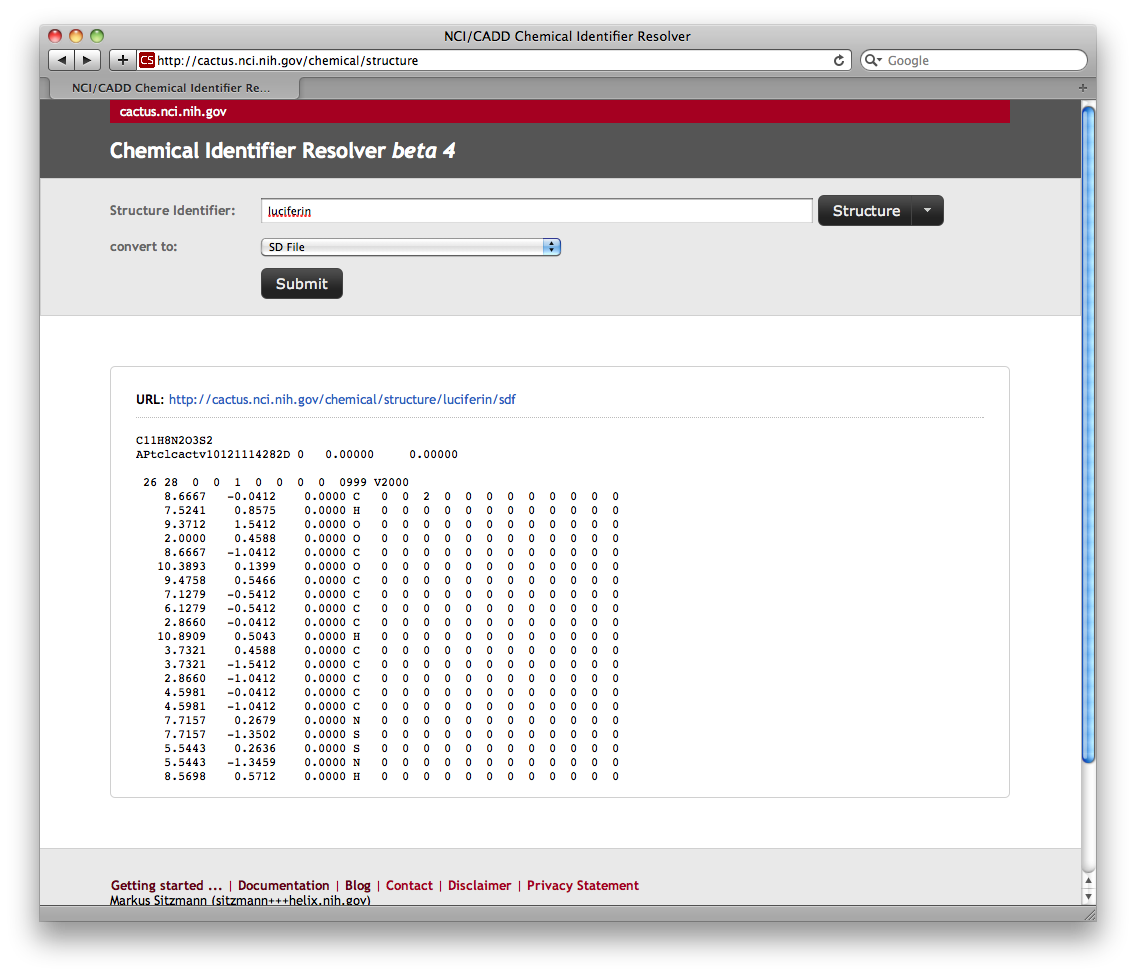The height and width of the screenshot is (976, 1136).
Task: Open the Contact footer link
Action: pyautogui.click(x=409, y=885)
